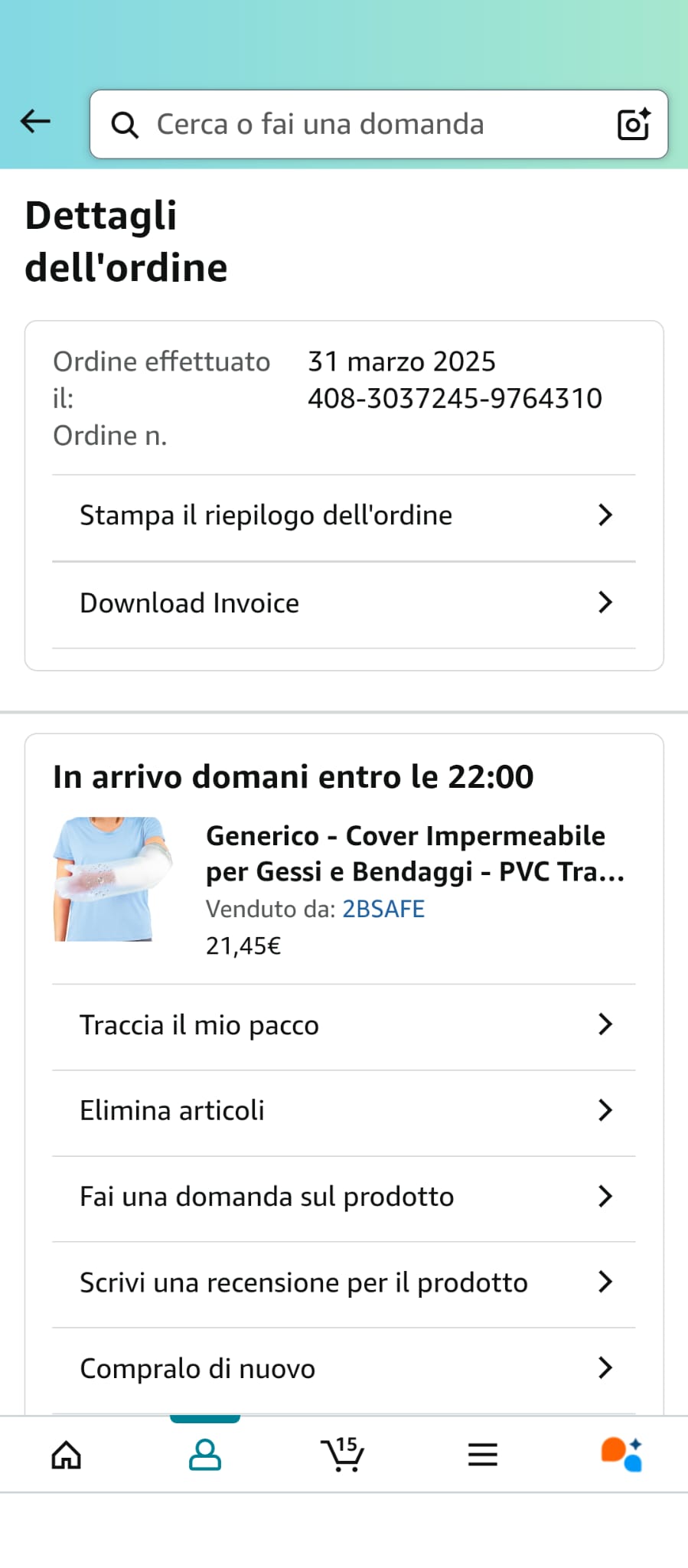Open the hamburger menu icon
This screenshot has height=1568, width=688.
tap(482, 1455)
